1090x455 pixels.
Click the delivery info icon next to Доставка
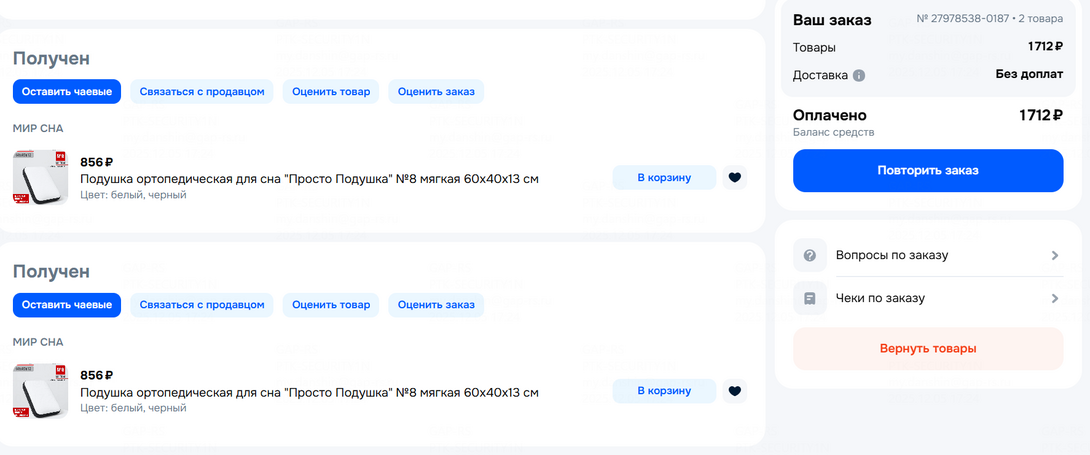[x=859, y=75]
